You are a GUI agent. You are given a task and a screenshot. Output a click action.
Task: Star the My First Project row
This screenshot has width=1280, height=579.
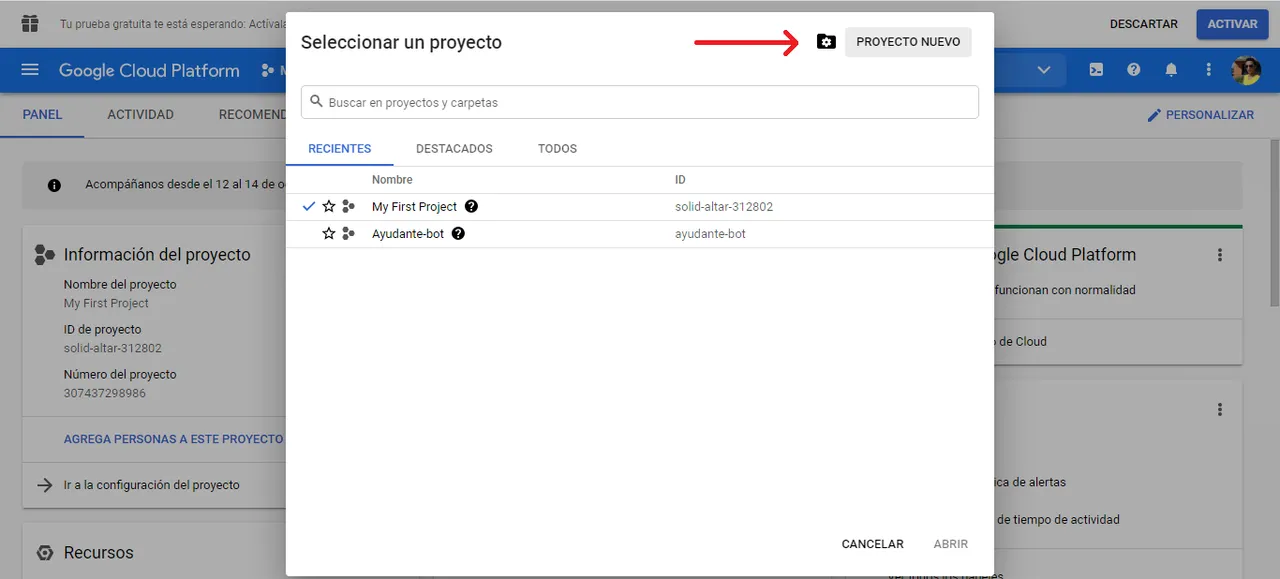pos(329,206)
